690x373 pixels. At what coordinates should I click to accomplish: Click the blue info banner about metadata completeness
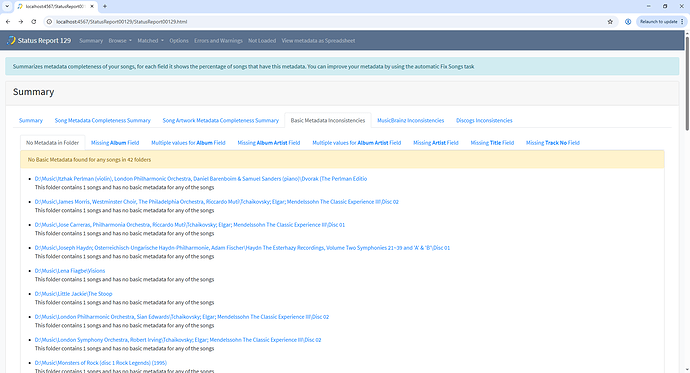point(342,66)
